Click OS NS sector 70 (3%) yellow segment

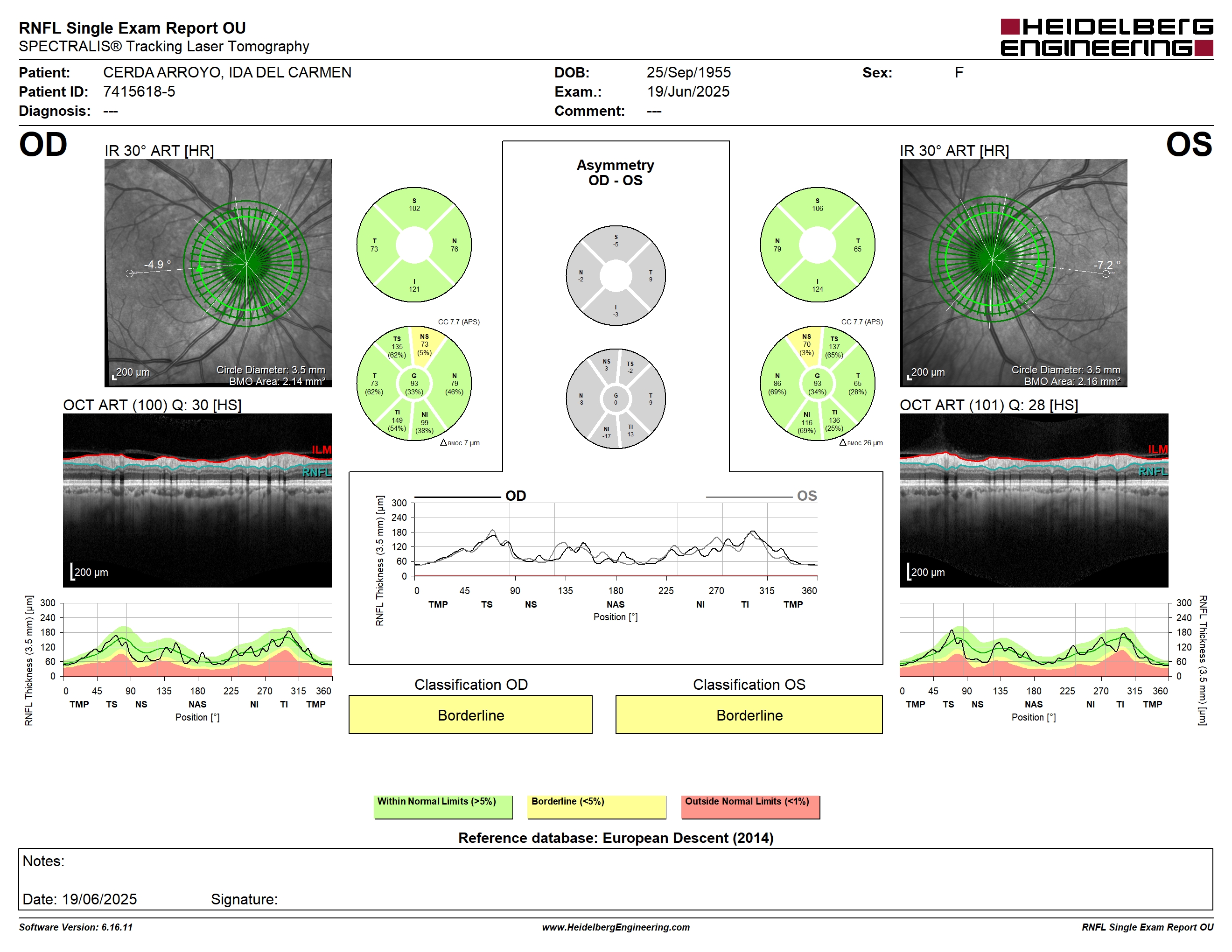[807, 344]
